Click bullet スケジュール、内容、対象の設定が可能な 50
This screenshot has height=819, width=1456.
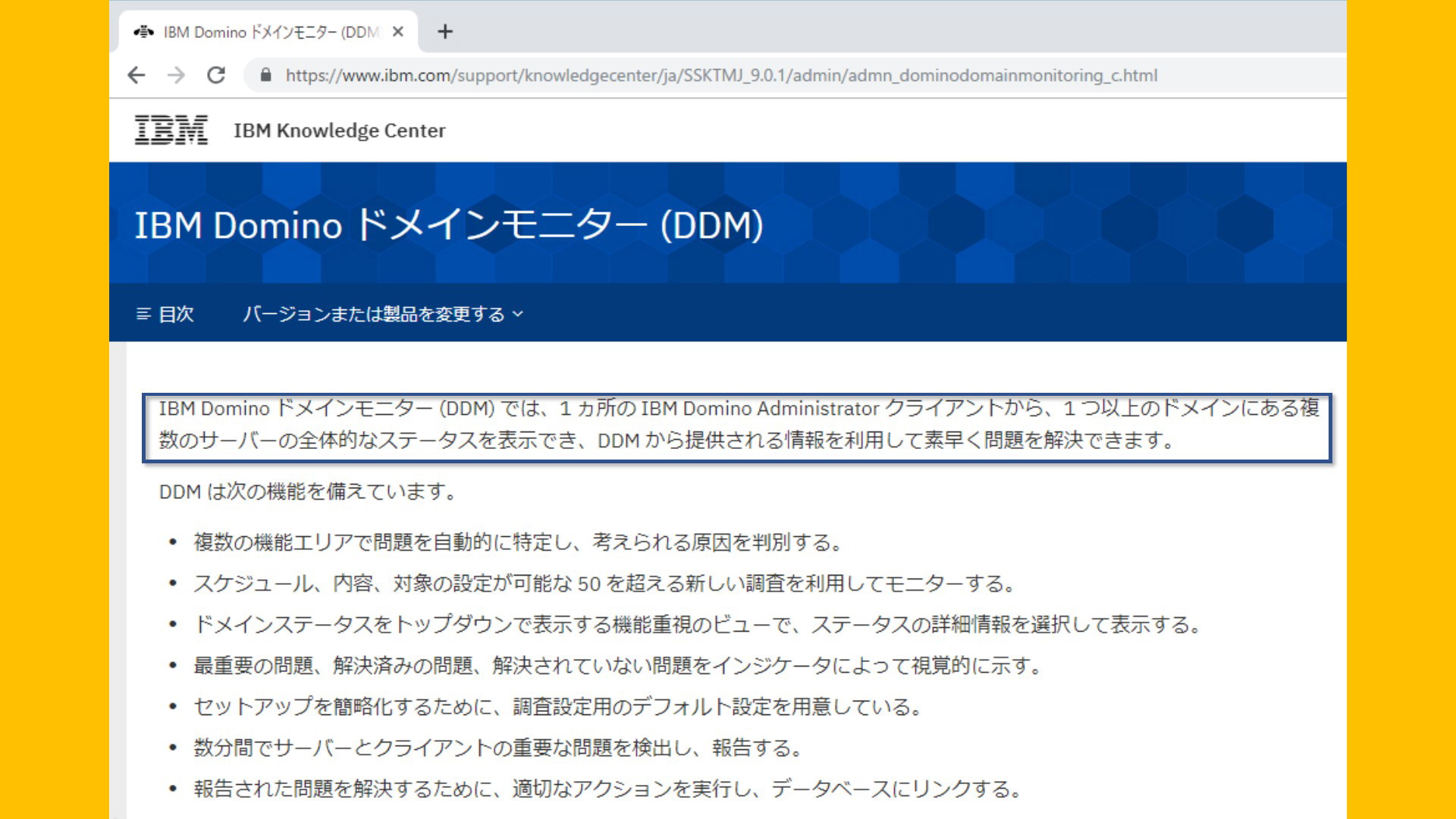(x=604, y=583)
